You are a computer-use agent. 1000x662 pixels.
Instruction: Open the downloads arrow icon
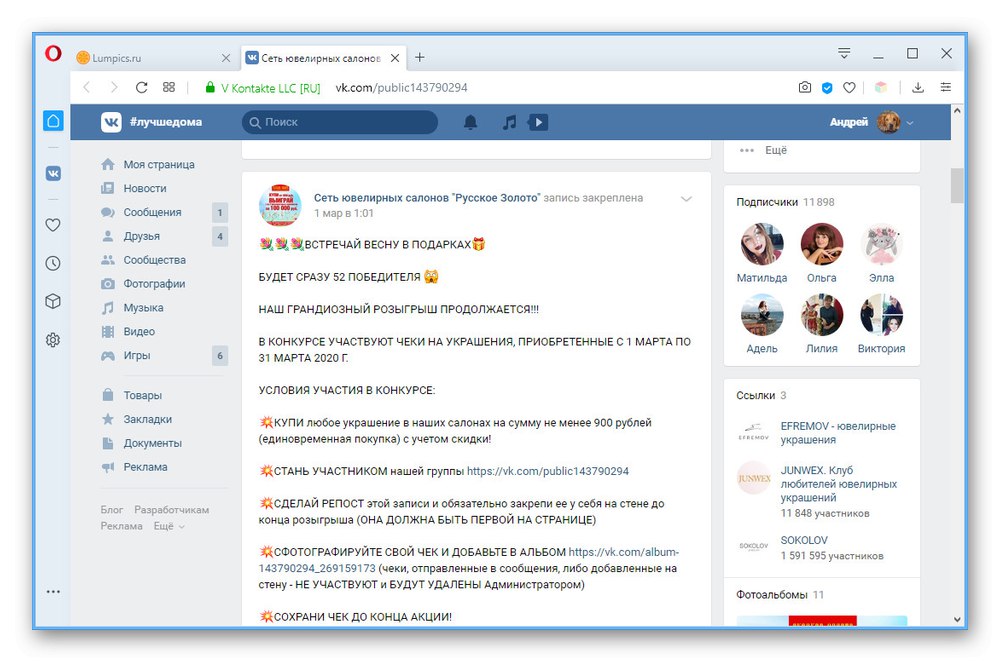point(918,87)
